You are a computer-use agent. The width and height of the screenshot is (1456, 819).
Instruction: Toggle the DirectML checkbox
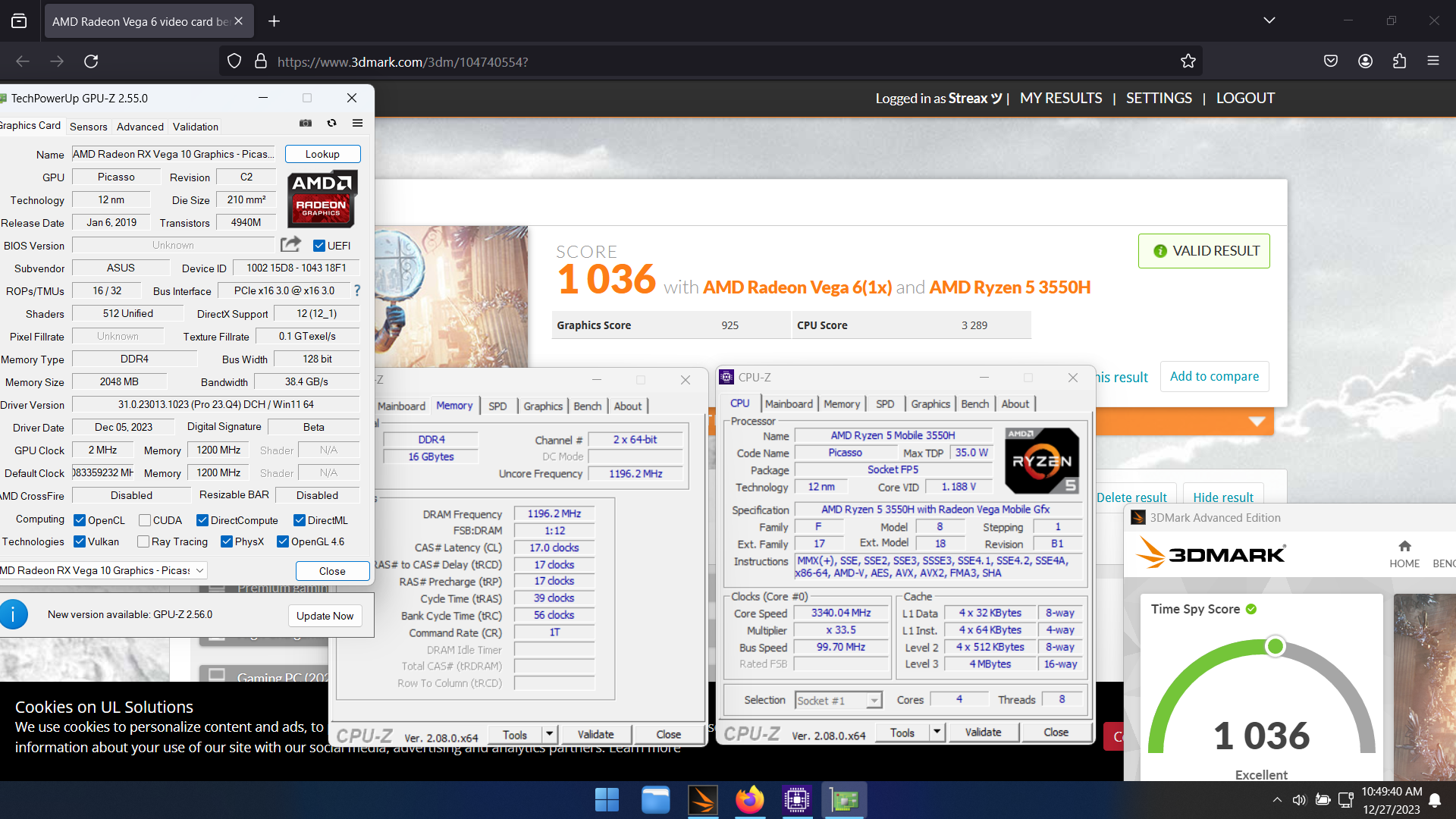300,520
